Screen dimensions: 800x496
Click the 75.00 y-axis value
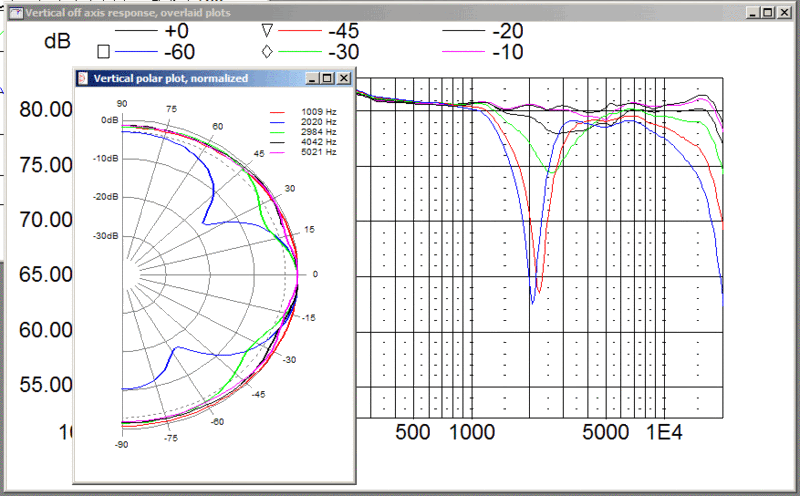[x=46, y=165]
